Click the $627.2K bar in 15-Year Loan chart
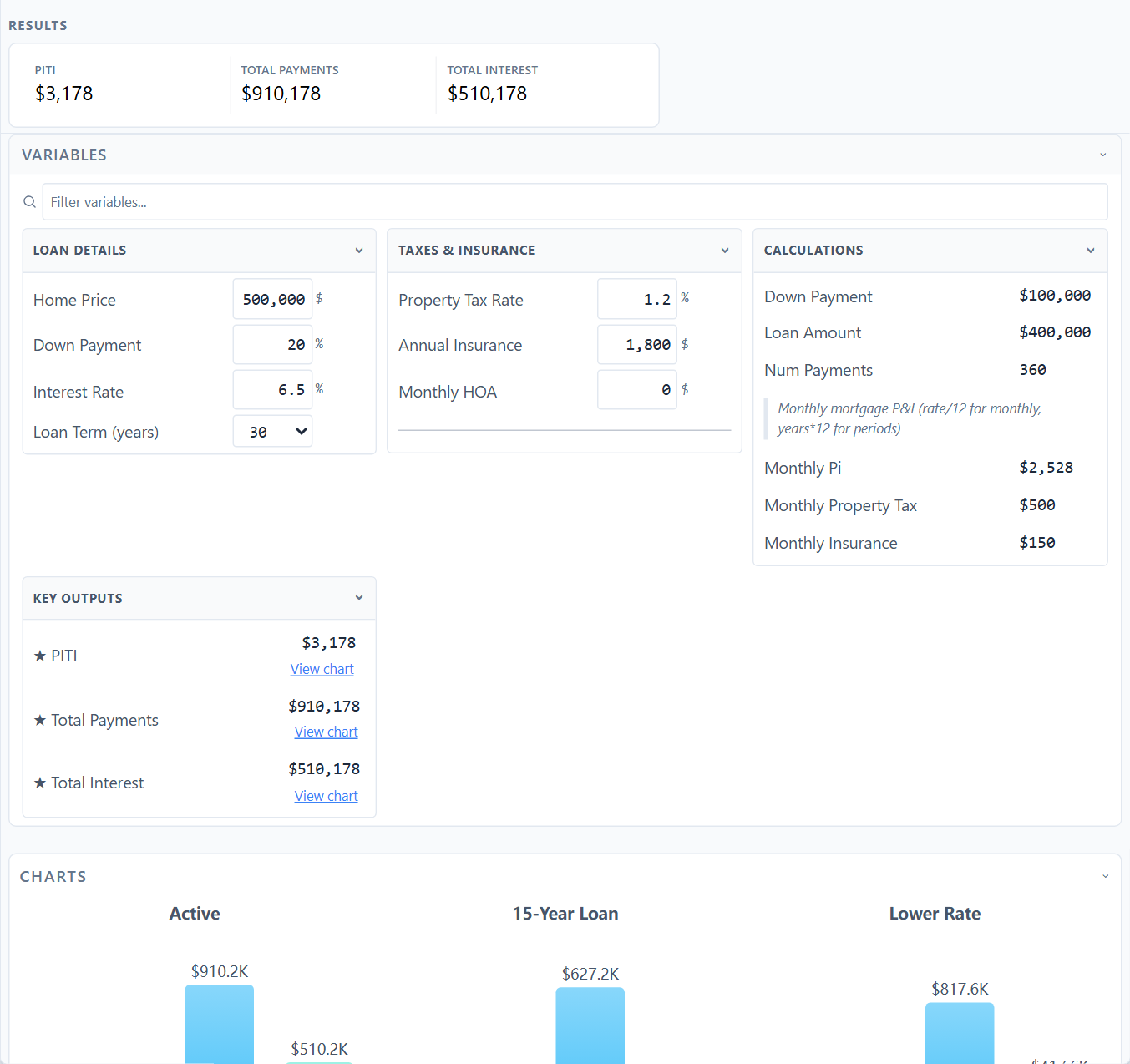This screenshot has height=1064, width=1130. pyautogui.click(x=590, y=1026)
